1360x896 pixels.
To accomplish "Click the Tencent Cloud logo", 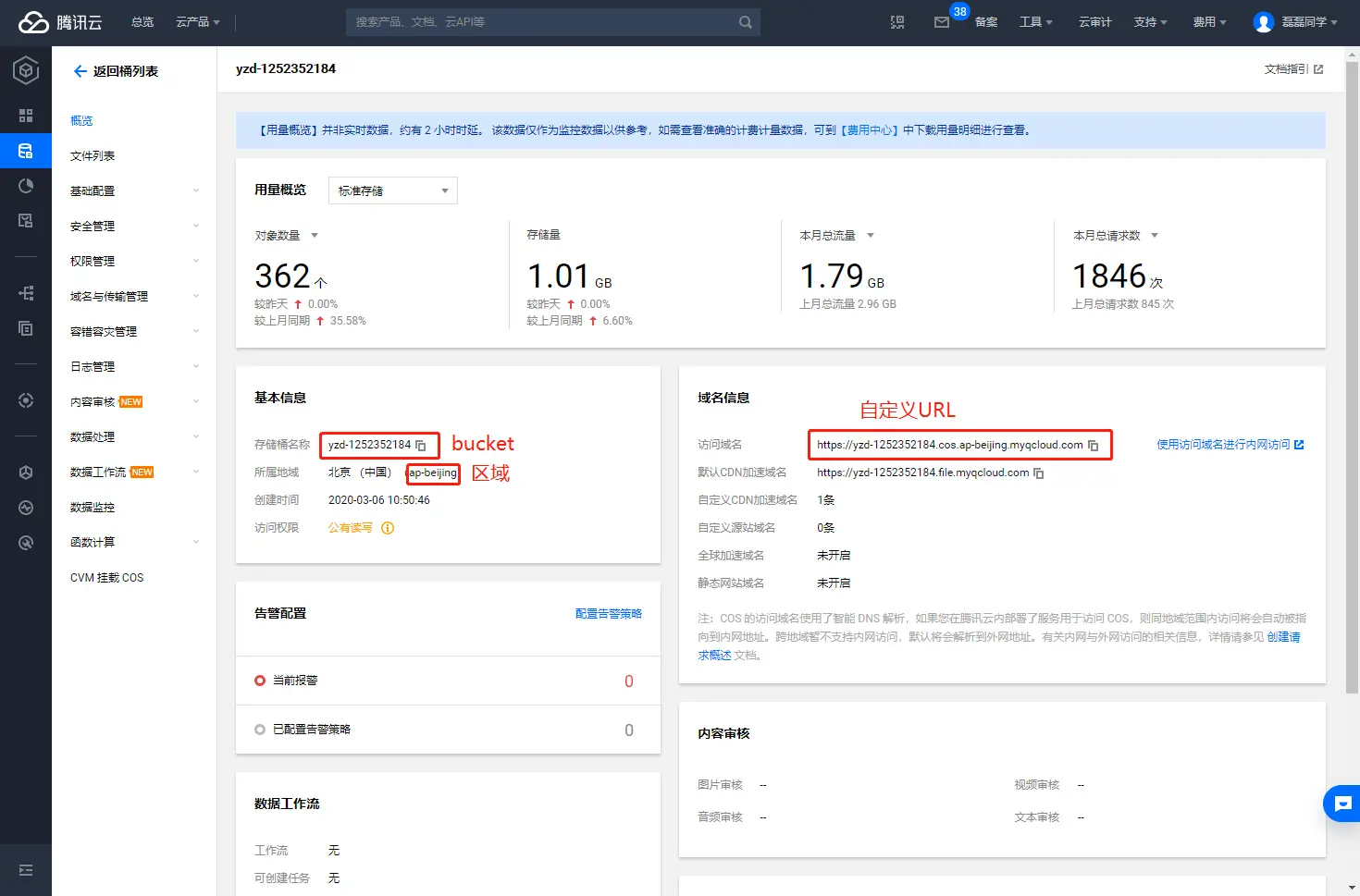I will pos(60,22).
